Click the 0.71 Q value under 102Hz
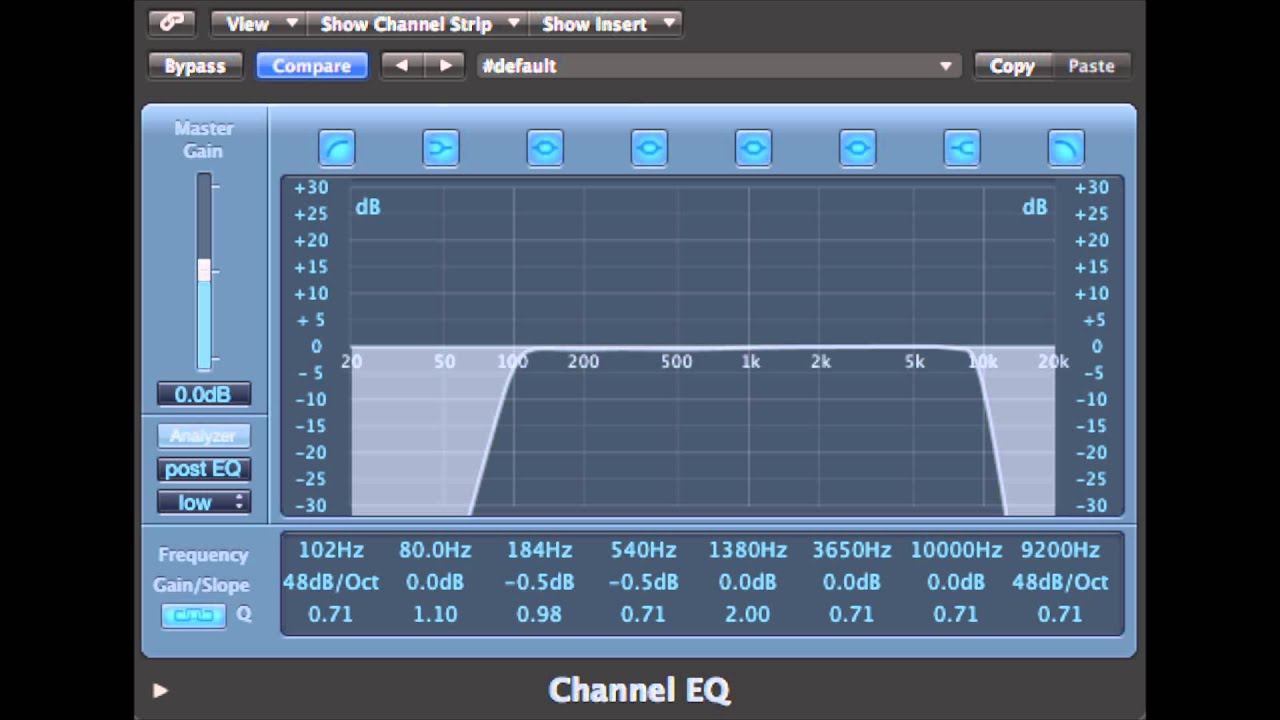Image resolution: width=1280 pixels, height=720 pixels. [331, 615]
